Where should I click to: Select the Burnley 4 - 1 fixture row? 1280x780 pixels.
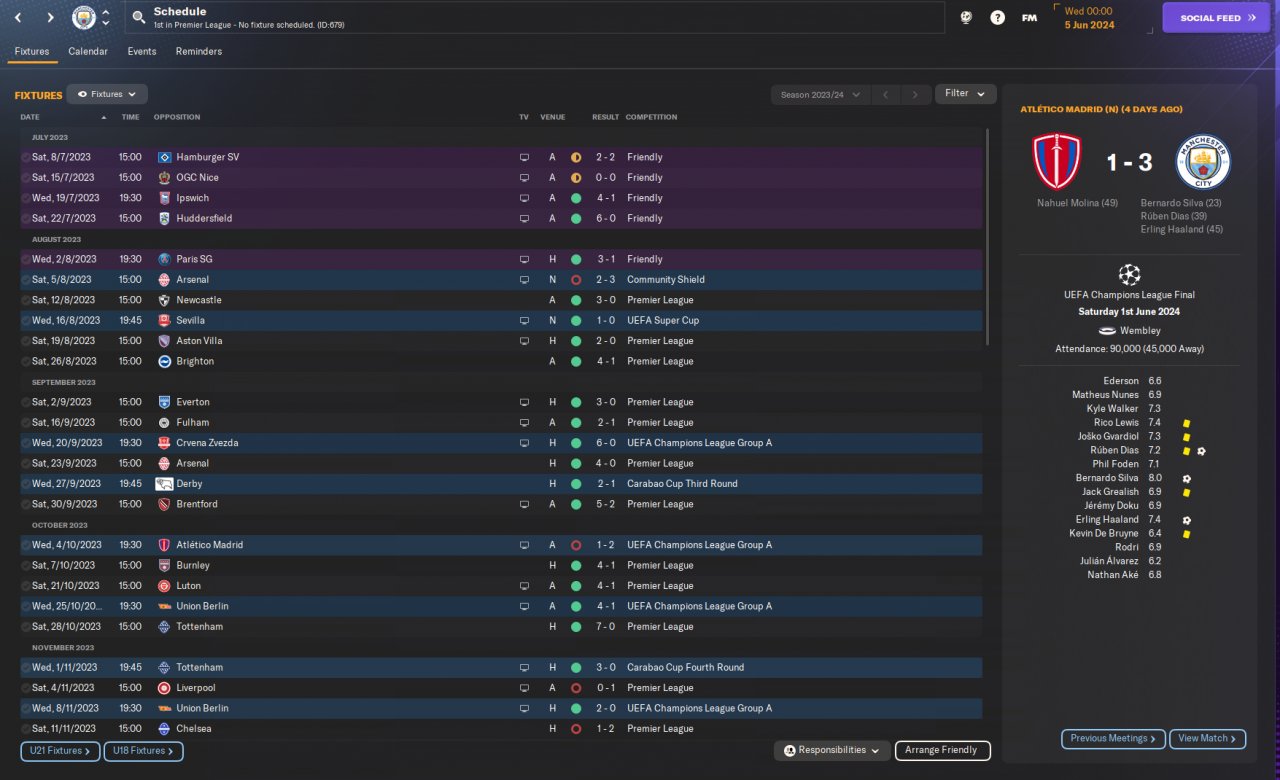(x=501, y=566)
